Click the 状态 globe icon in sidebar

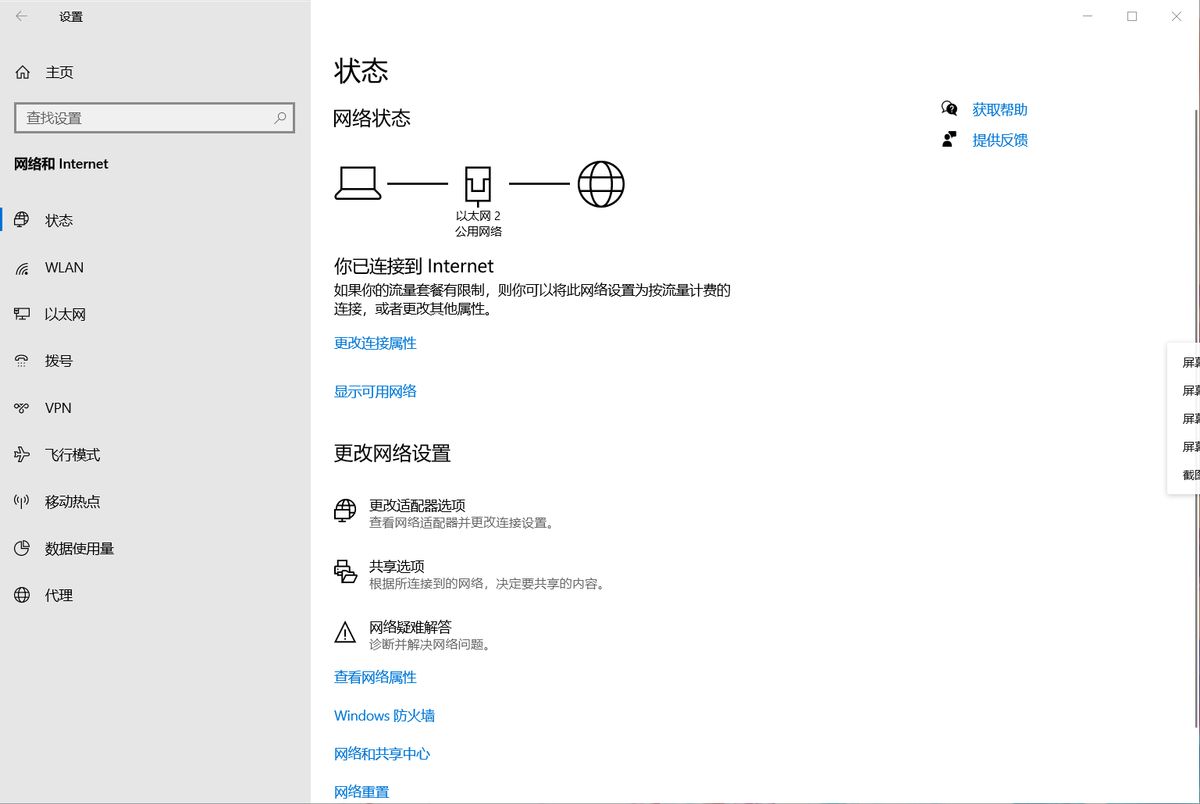tap(22, 220)
